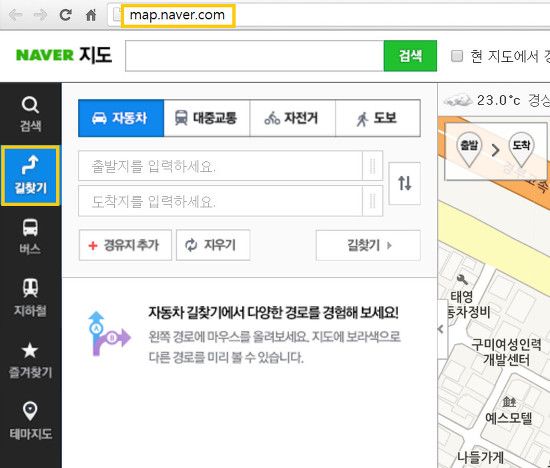The image size is (550, 468).
Task: Toggle the 현 지도에서 checkbox
Action: (457, 56)
